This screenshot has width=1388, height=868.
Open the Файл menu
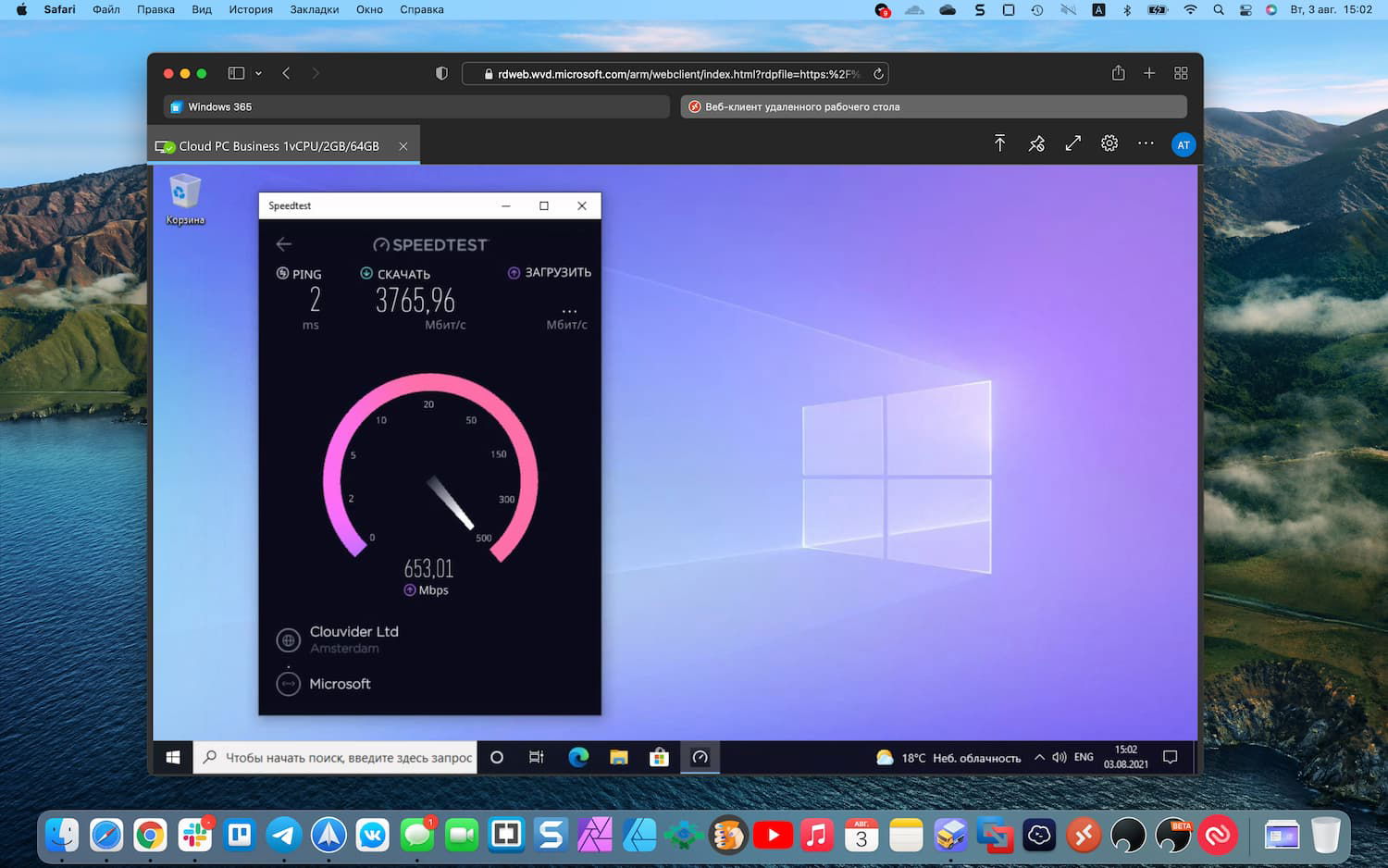[x=106, y=9]
